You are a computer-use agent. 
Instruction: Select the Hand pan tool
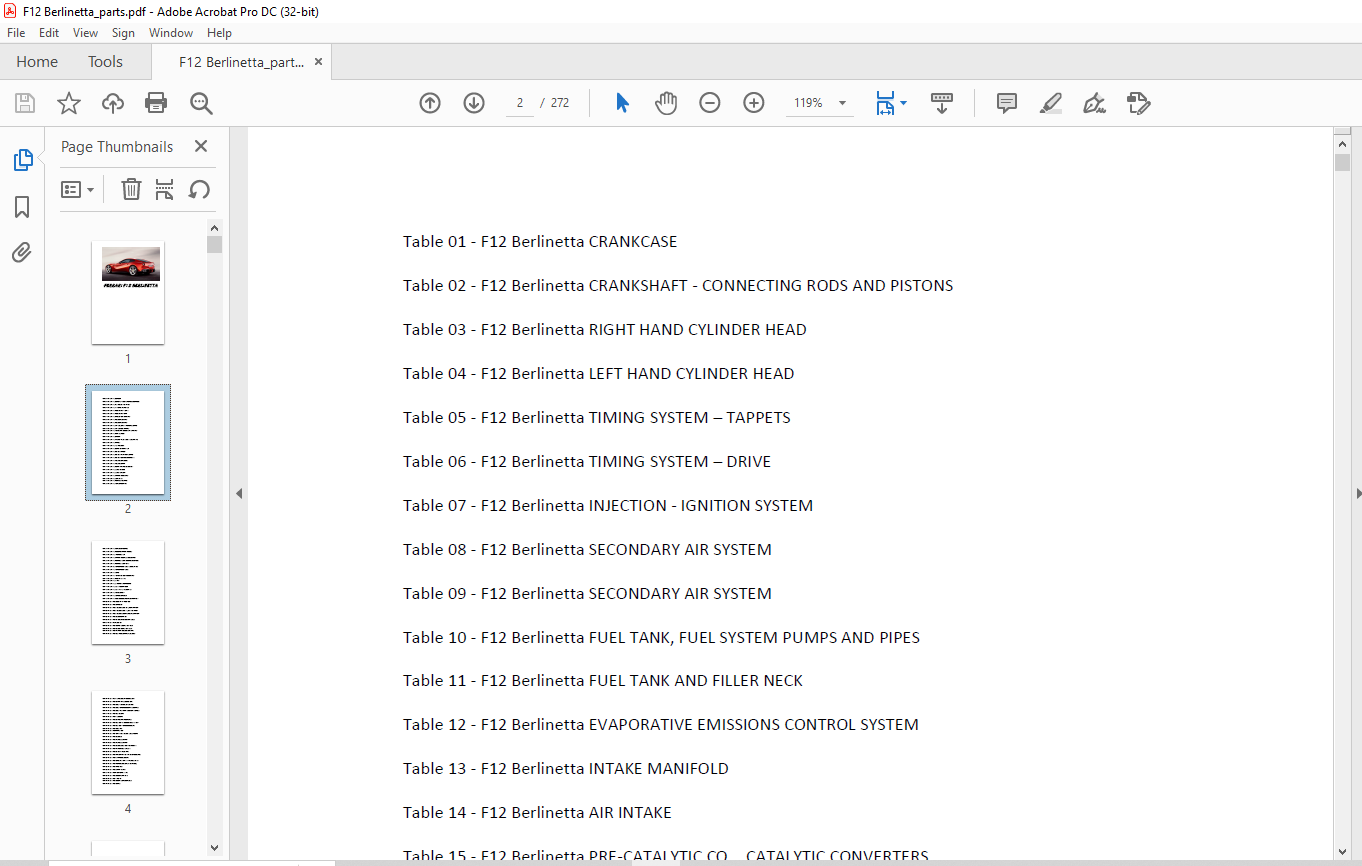tap(666, 103)
